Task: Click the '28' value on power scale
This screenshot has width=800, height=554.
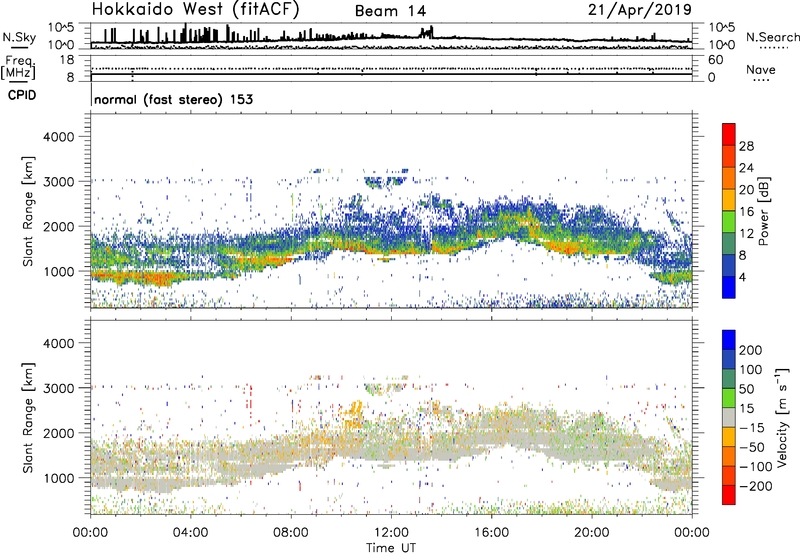Action: pyautogui.click(x=746, y=146)
